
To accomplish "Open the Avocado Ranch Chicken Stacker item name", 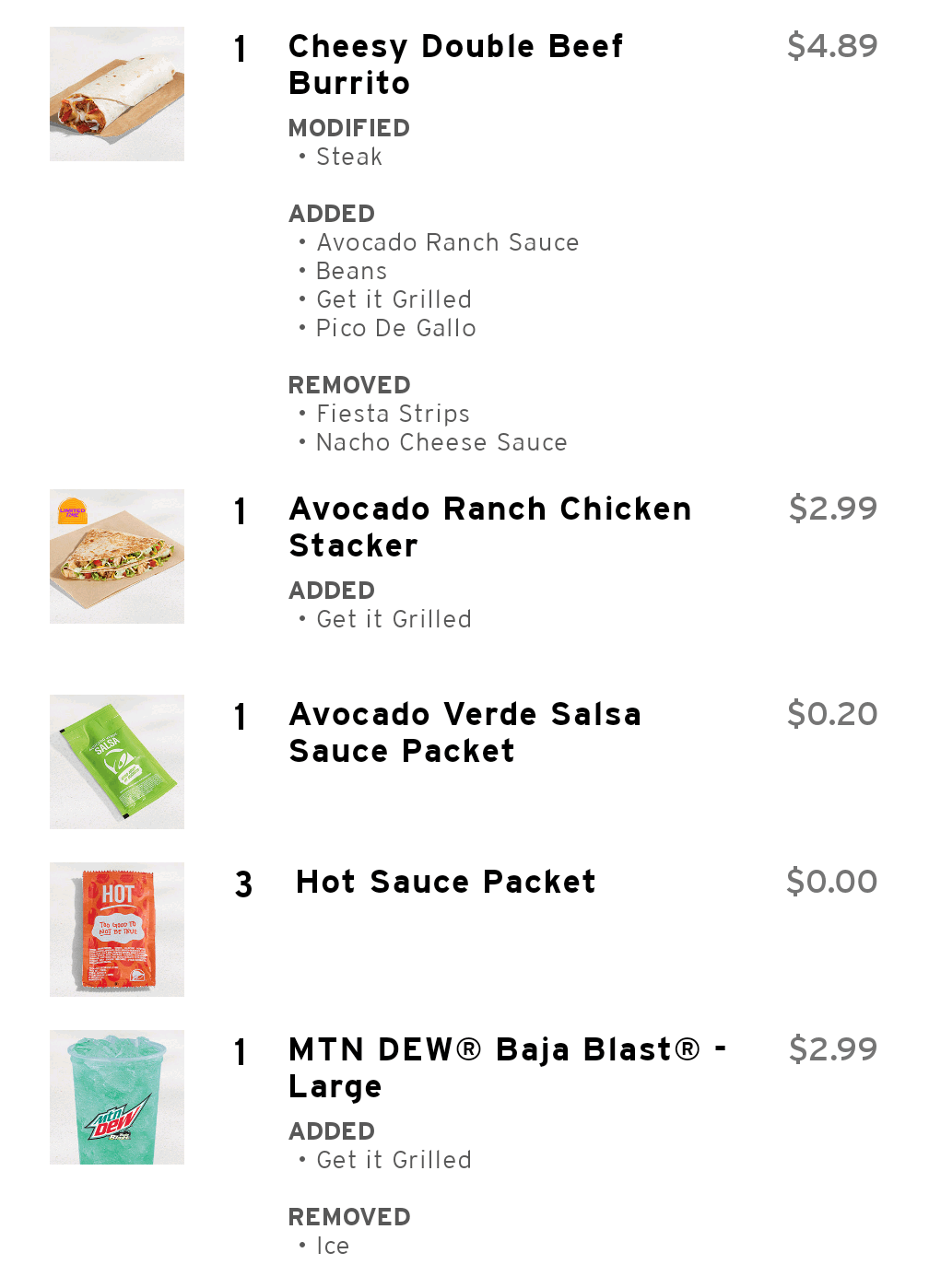I will pyautogui.click(x=489, y=527).
